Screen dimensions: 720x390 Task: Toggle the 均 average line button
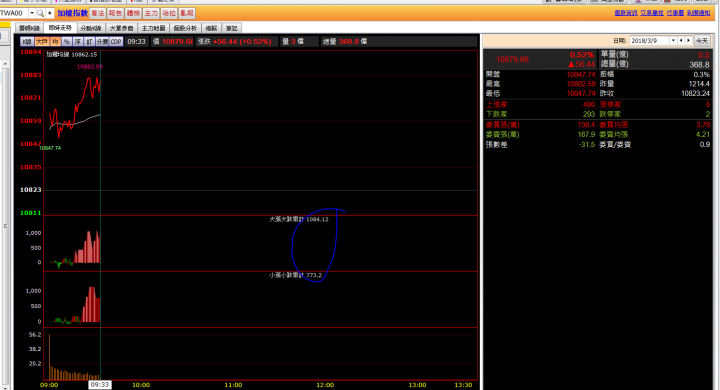click(x=55, y=41)
